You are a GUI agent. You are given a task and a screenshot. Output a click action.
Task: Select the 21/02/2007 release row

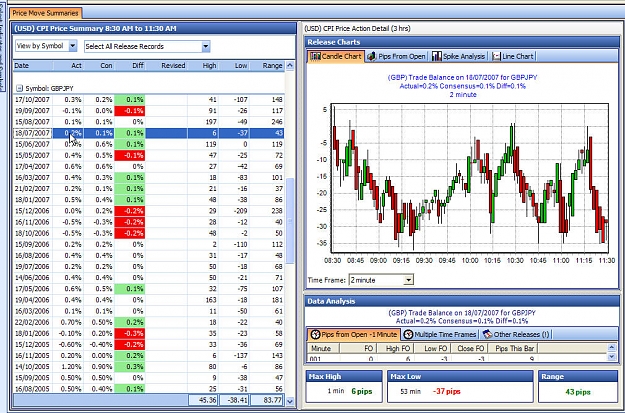click(149, 189)
